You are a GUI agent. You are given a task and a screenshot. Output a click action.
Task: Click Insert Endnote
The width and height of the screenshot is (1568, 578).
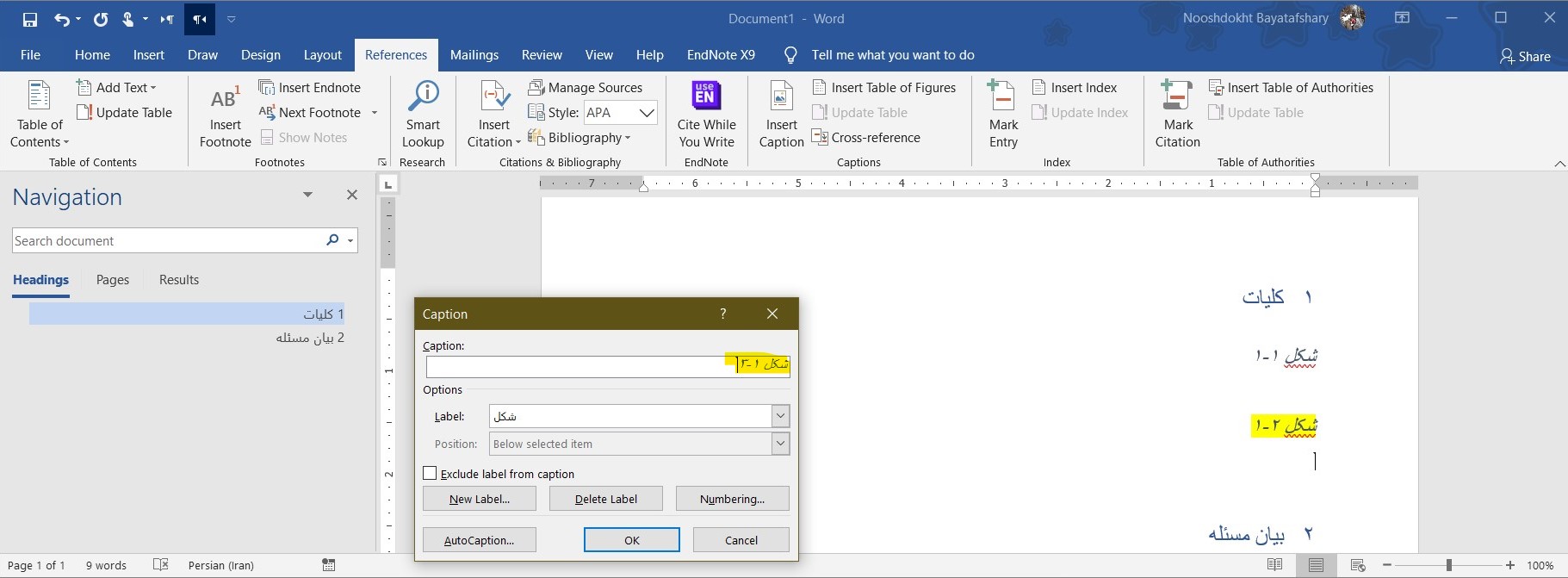[310, 87]
